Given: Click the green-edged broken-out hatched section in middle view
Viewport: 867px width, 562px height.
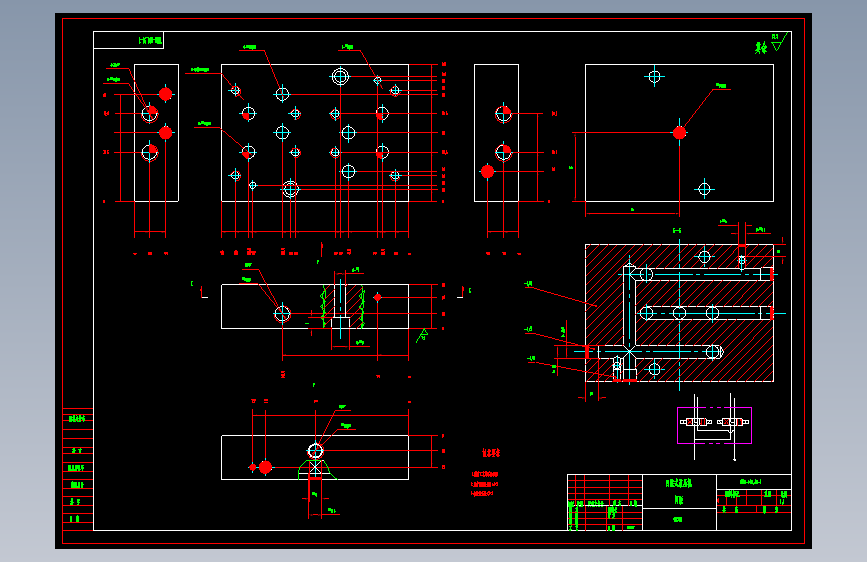Looking at the screenshot, I should pos(343,305).
